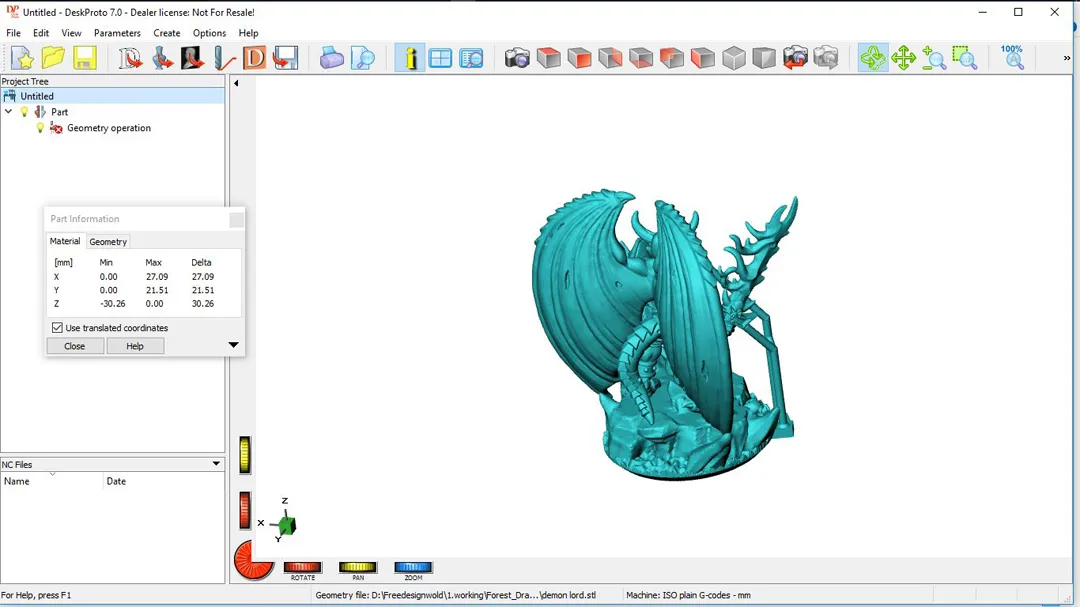
Task: Switch to the Material tab
Action: (x=65, y=241)
